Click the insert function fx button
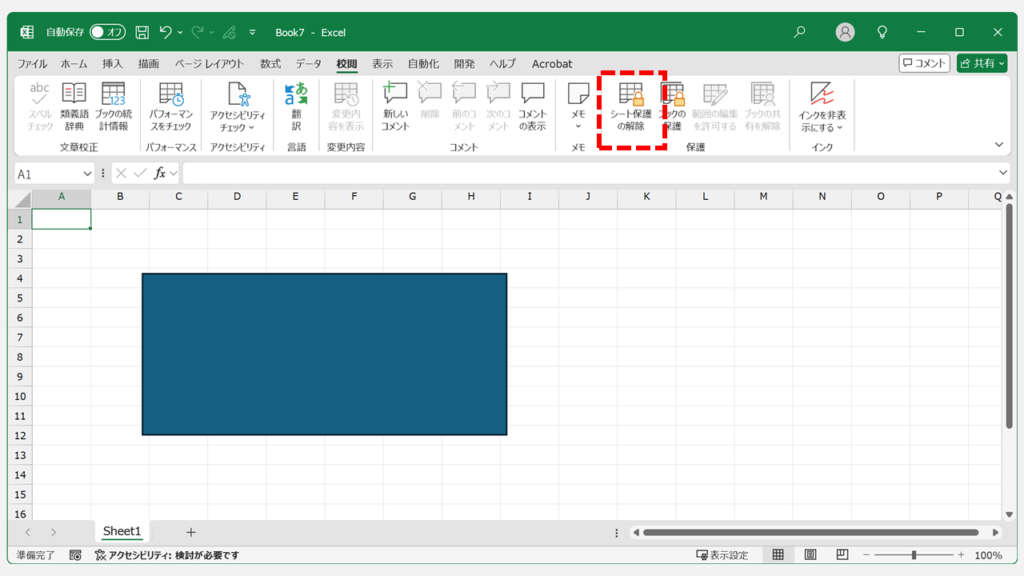Image resolution: width=1024 pixels, height=576 pixels. (x=159, y=173)
